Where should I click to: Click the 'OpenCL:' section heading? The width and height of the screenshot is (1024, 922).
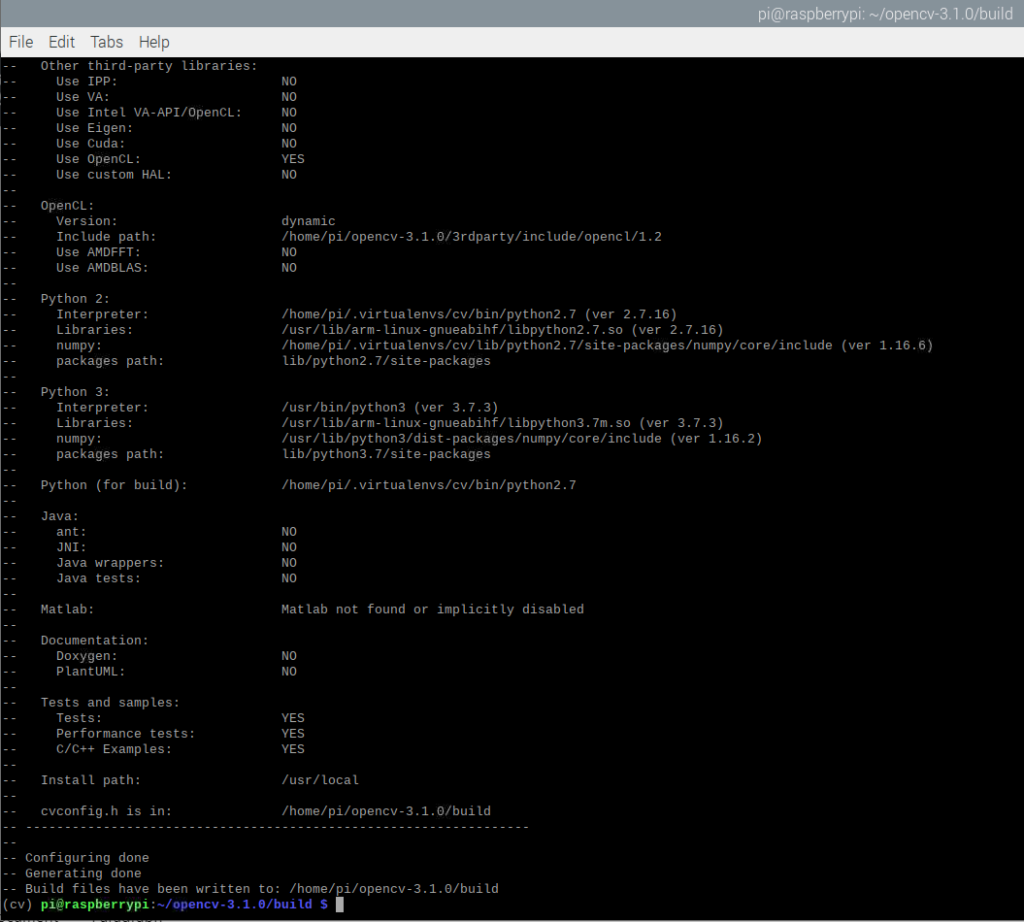[67, 206]
